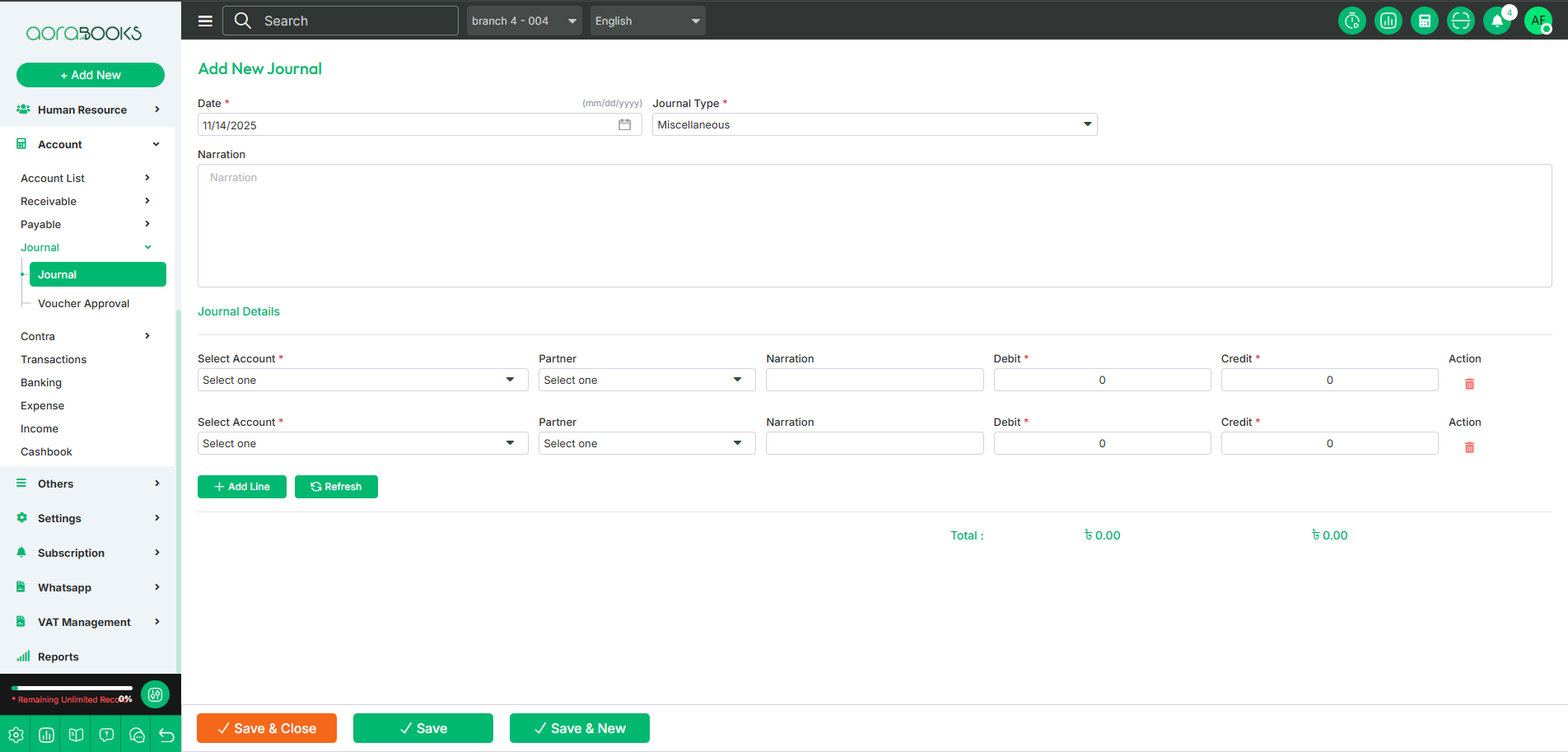Expand the Human Resource menu
Screen dimensions: 1568x752
tap(86, 110)
